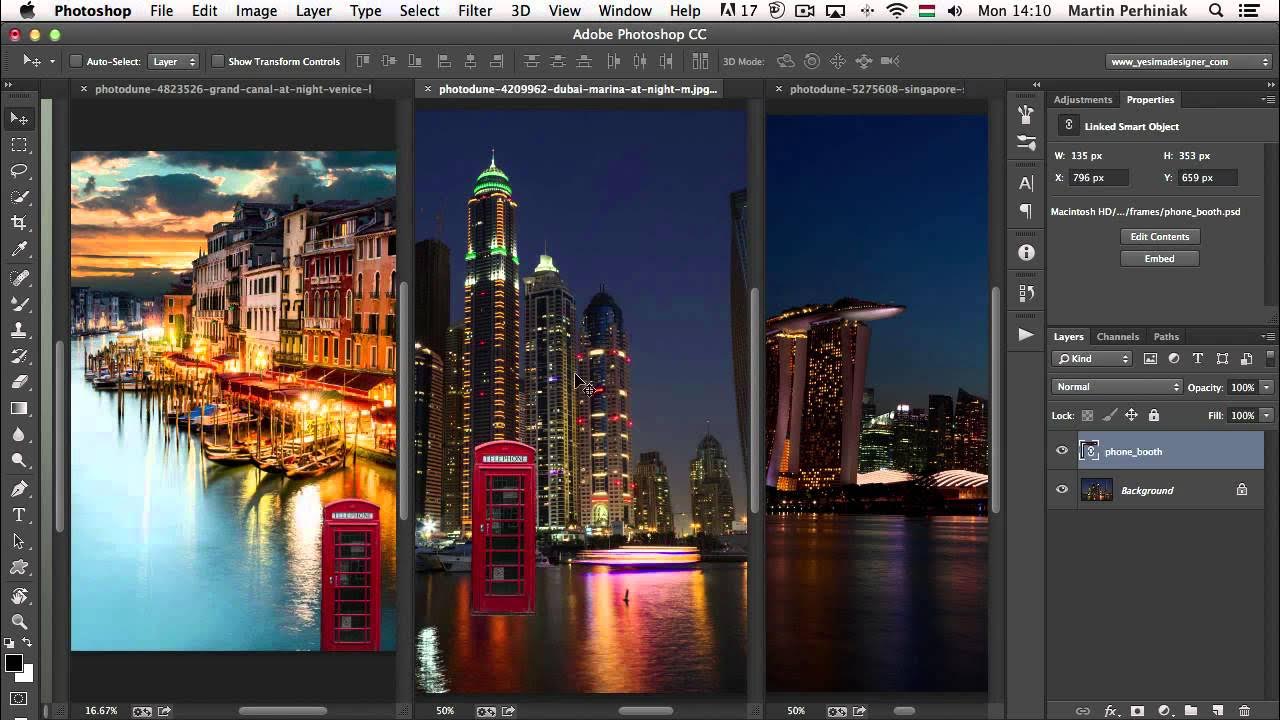Click the foreground color swatch
The image size is (1280, 720).
click(13, 663)
